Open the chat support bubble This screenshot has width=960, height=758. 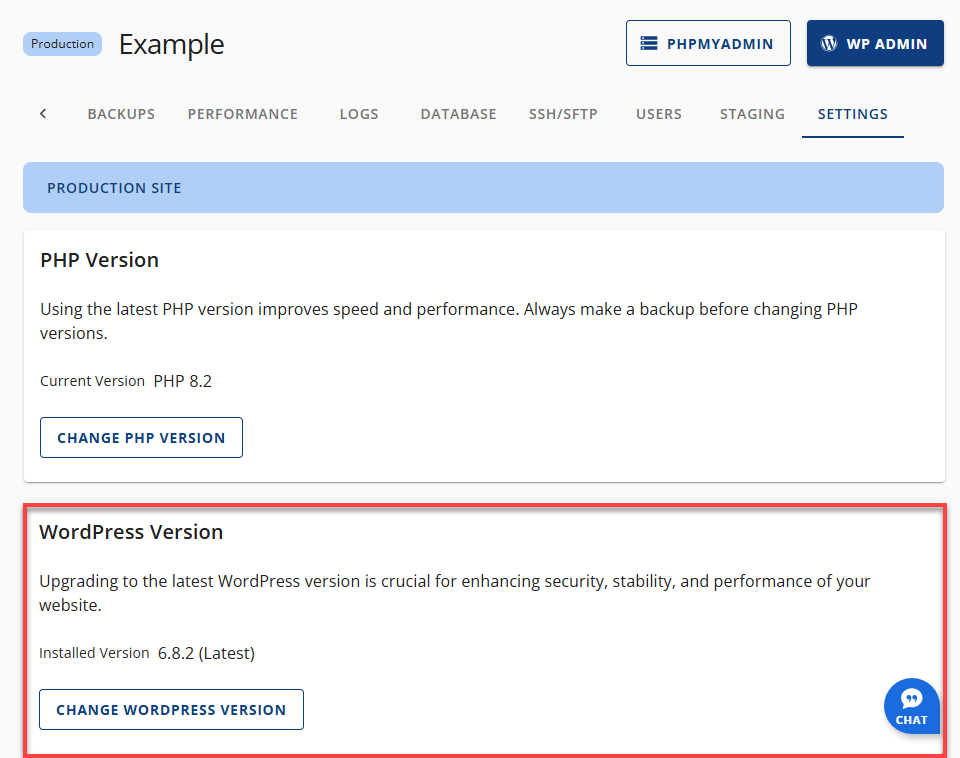(x=911, y=705)
